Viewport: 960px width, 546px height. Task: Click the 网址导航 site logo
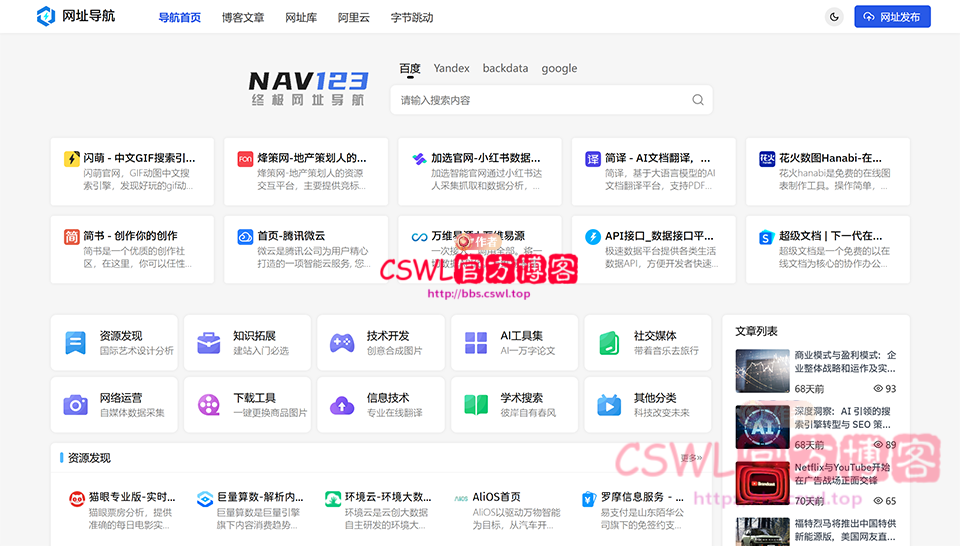coord(75,17)
